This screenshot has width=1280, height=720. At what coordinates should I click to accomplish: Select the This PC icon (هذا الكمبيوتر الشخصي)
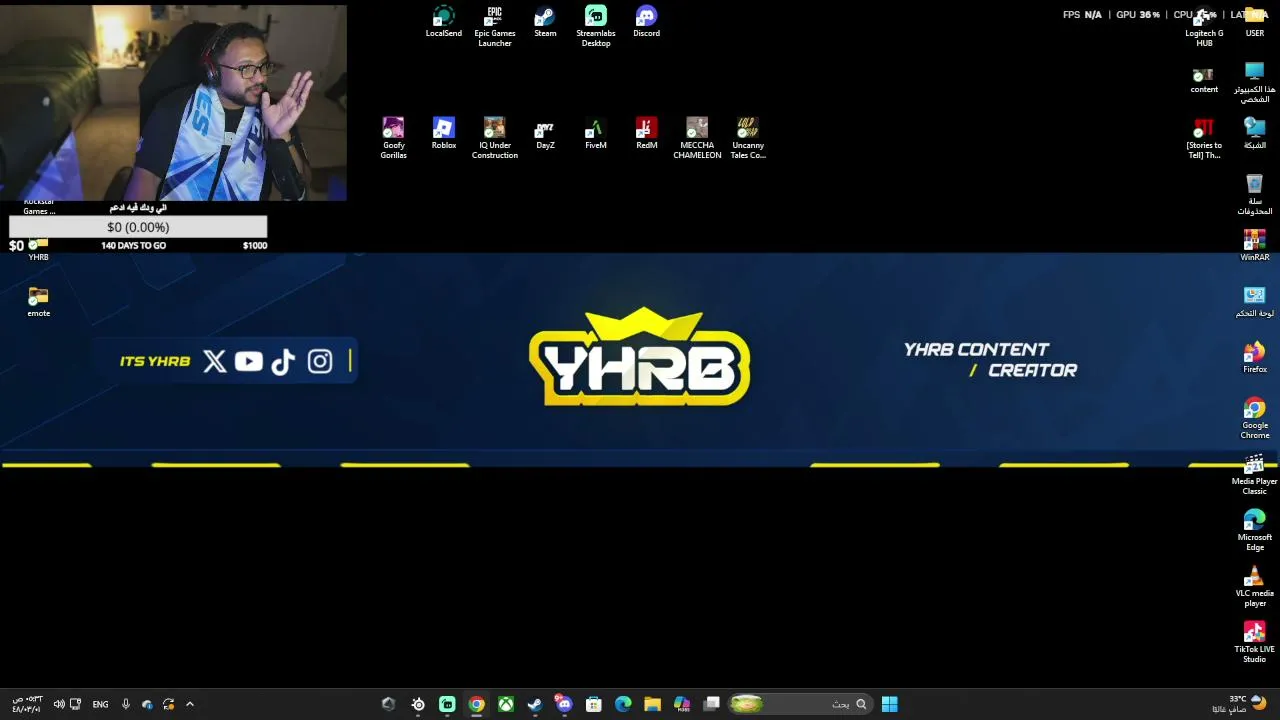click(x=1255, y=83)
